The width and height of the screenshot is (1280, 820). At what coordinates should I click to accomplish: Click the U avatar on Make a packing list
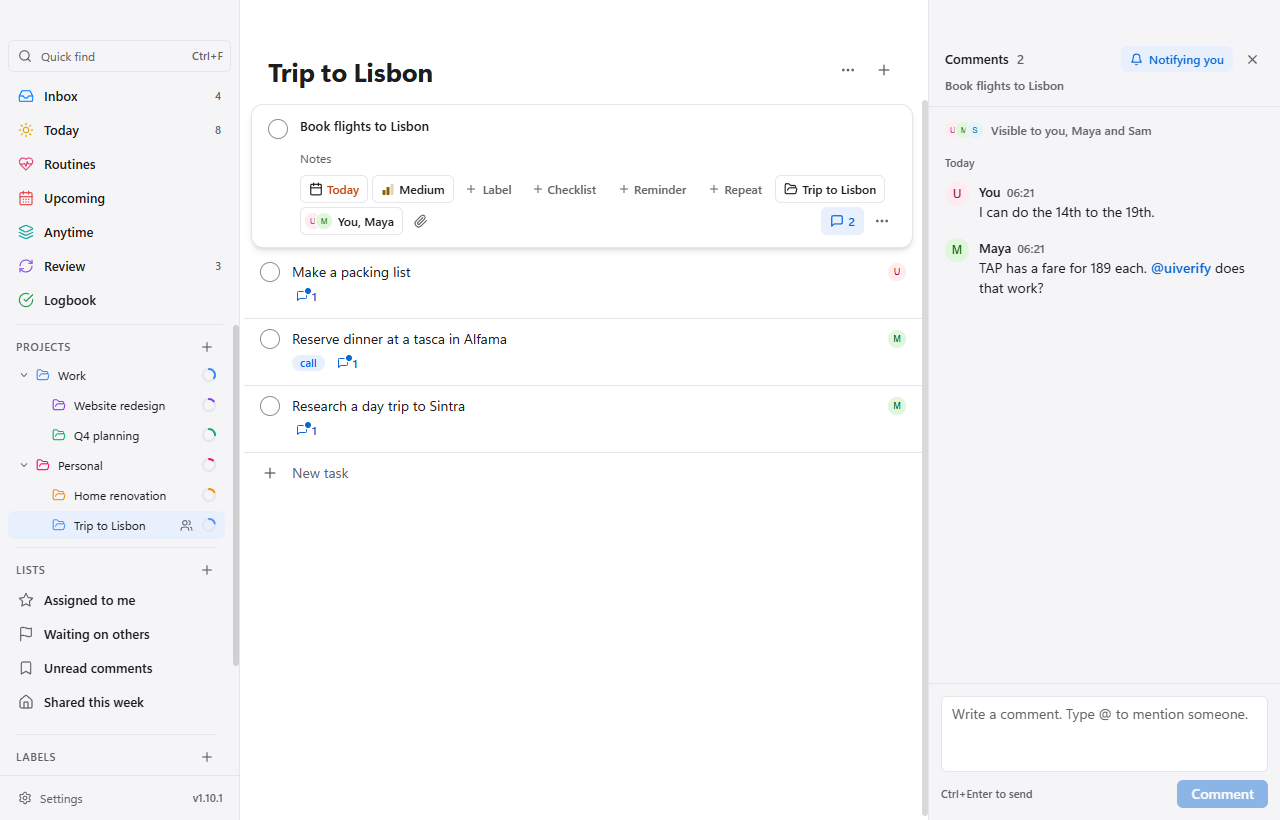[897, 272]
